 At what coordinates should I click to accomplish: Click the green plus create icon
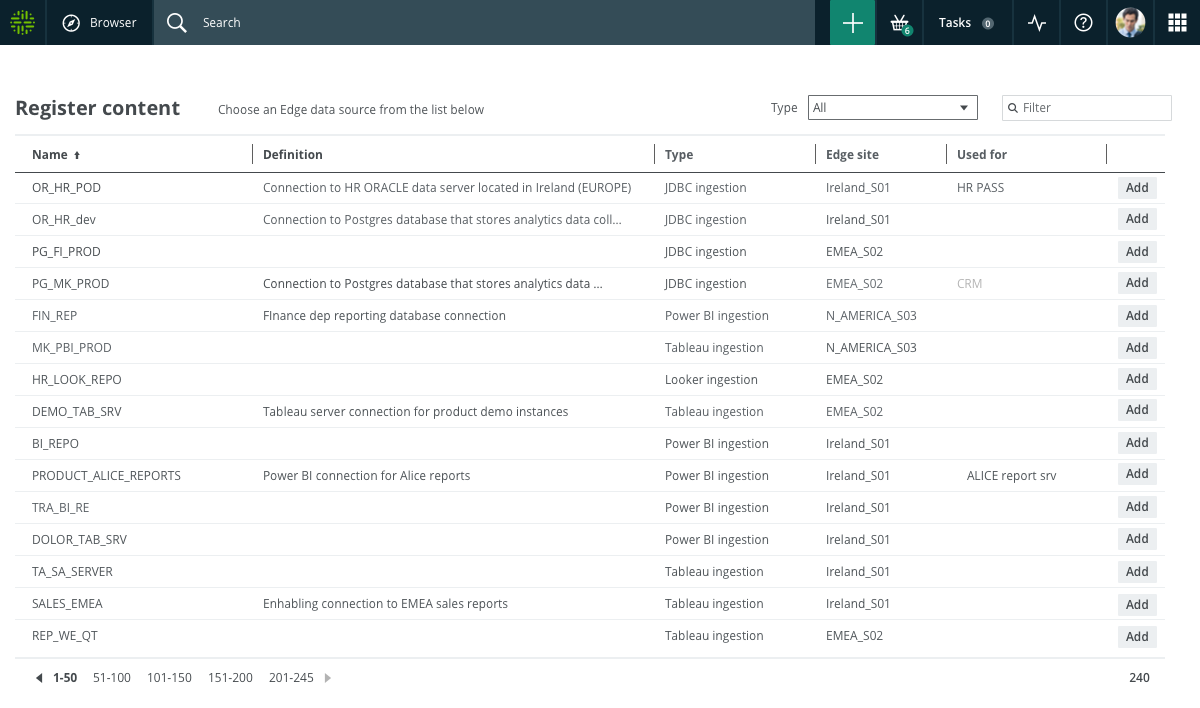(x=853, y=22)
